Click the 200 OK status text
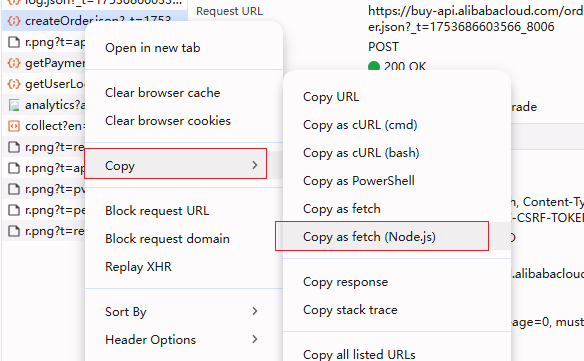 [x=405, y=66]
